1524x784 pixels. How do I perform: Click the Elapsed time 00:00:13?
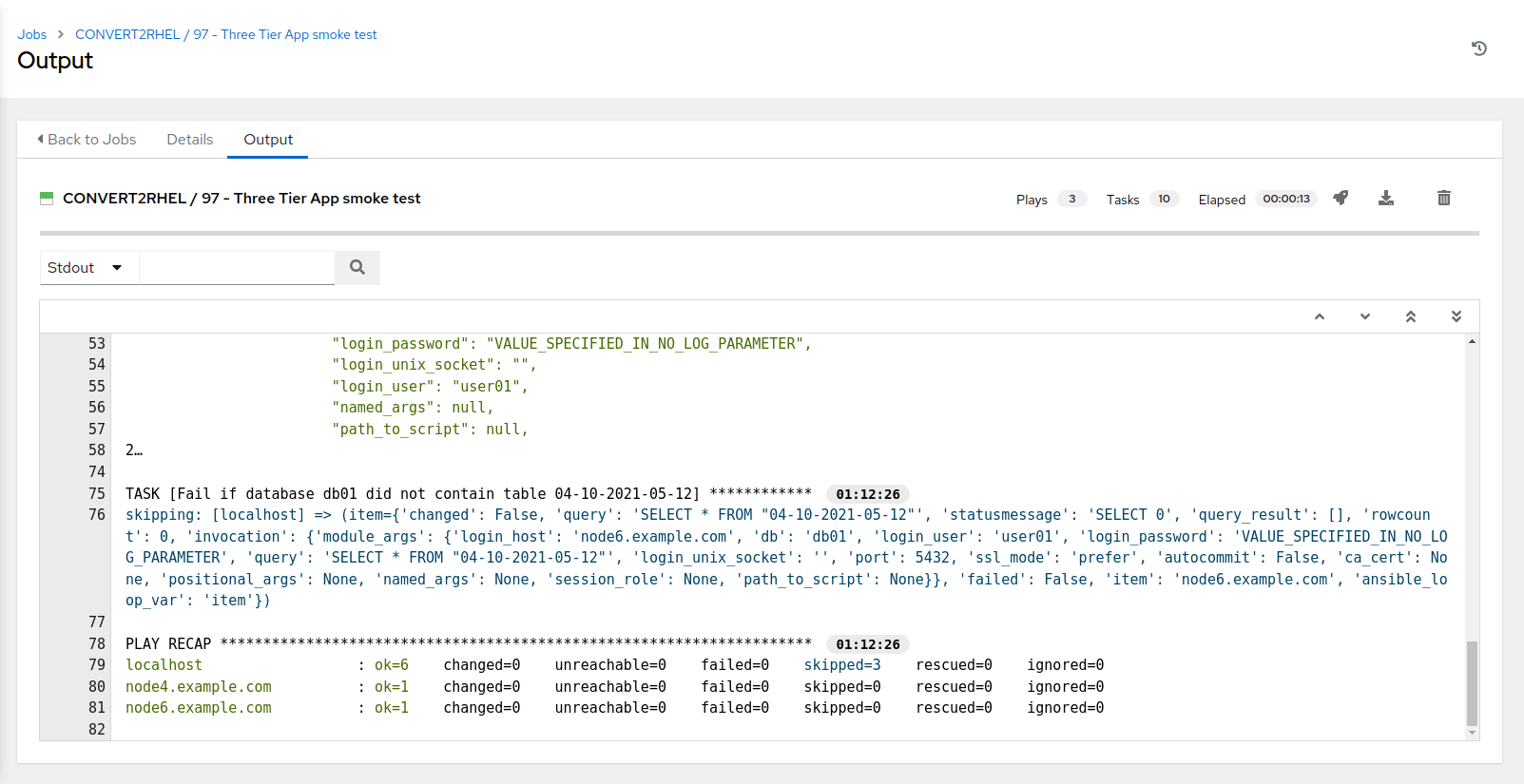(x=1286, y=199)
